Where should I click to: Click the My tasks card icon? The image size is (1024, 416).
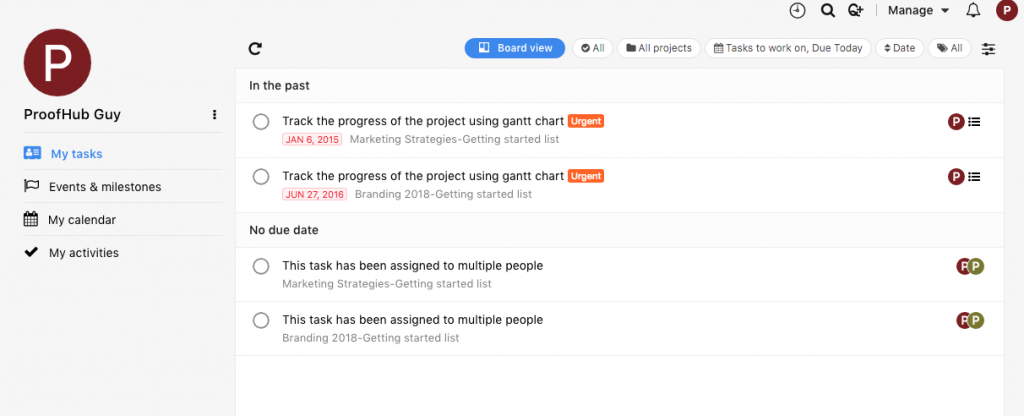[x=32, y=153]
